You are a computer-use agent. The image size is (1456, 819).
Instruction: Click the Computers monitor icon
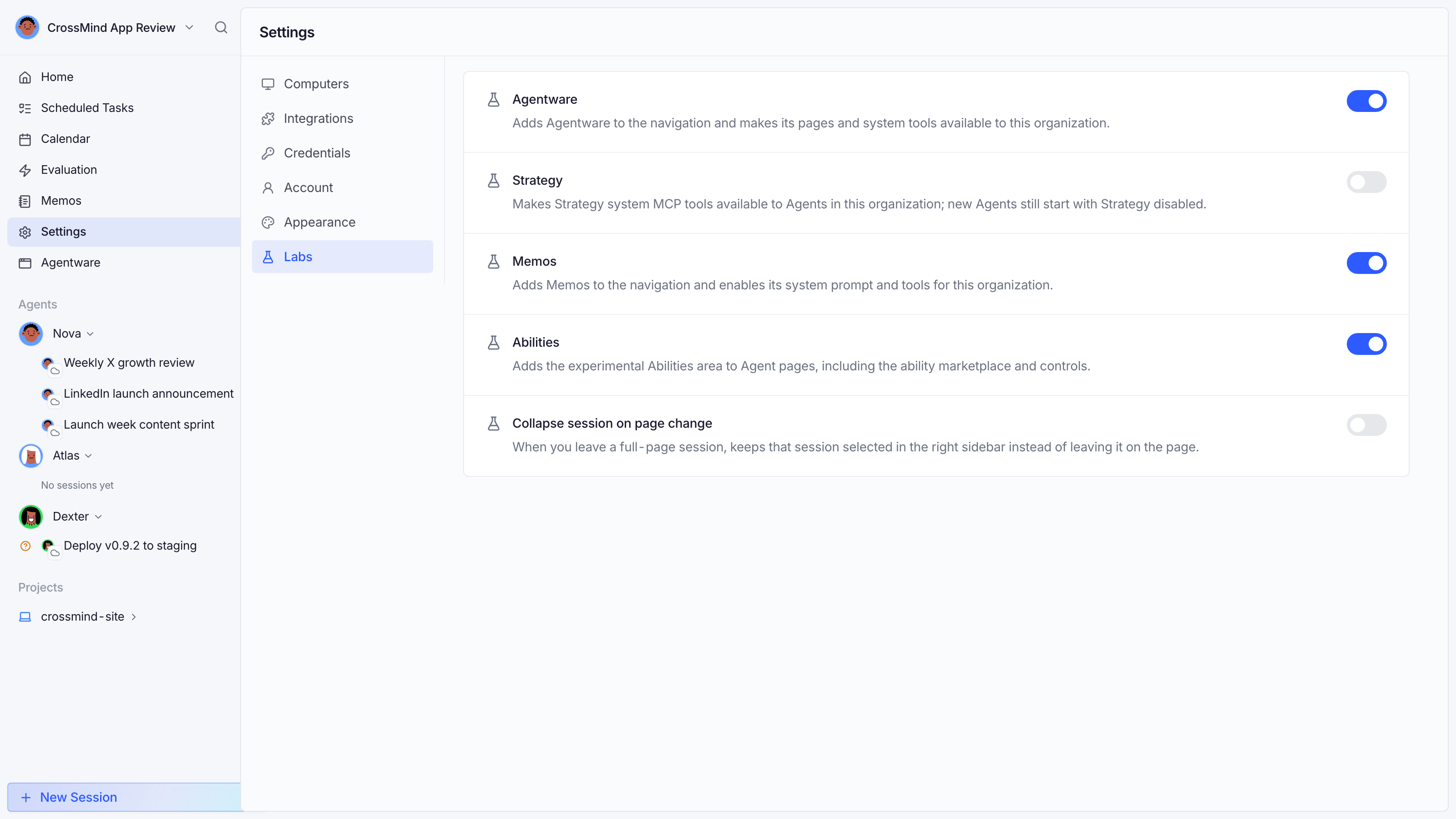(268, 84)
